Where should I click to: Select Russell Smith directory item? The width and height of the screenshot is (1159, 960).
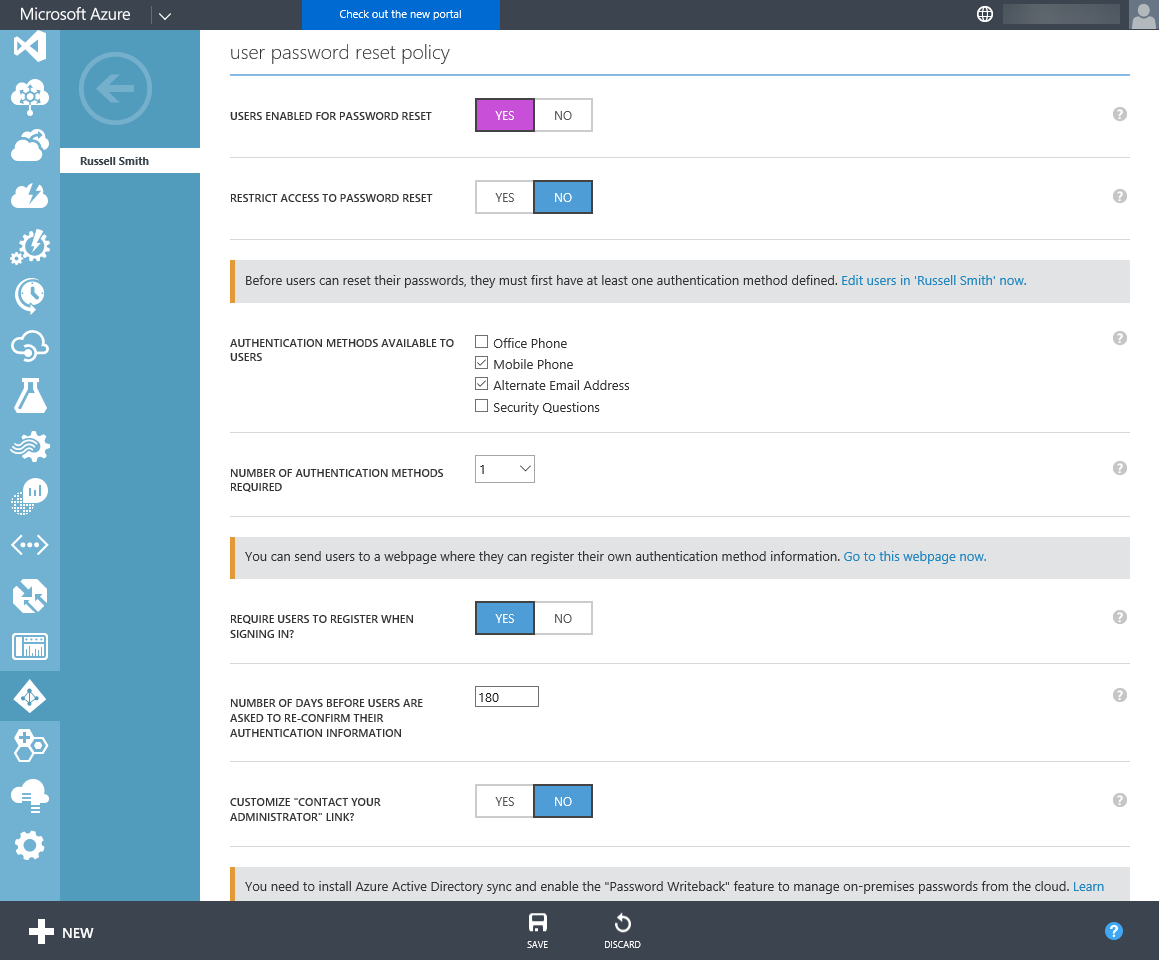(130, 161)
